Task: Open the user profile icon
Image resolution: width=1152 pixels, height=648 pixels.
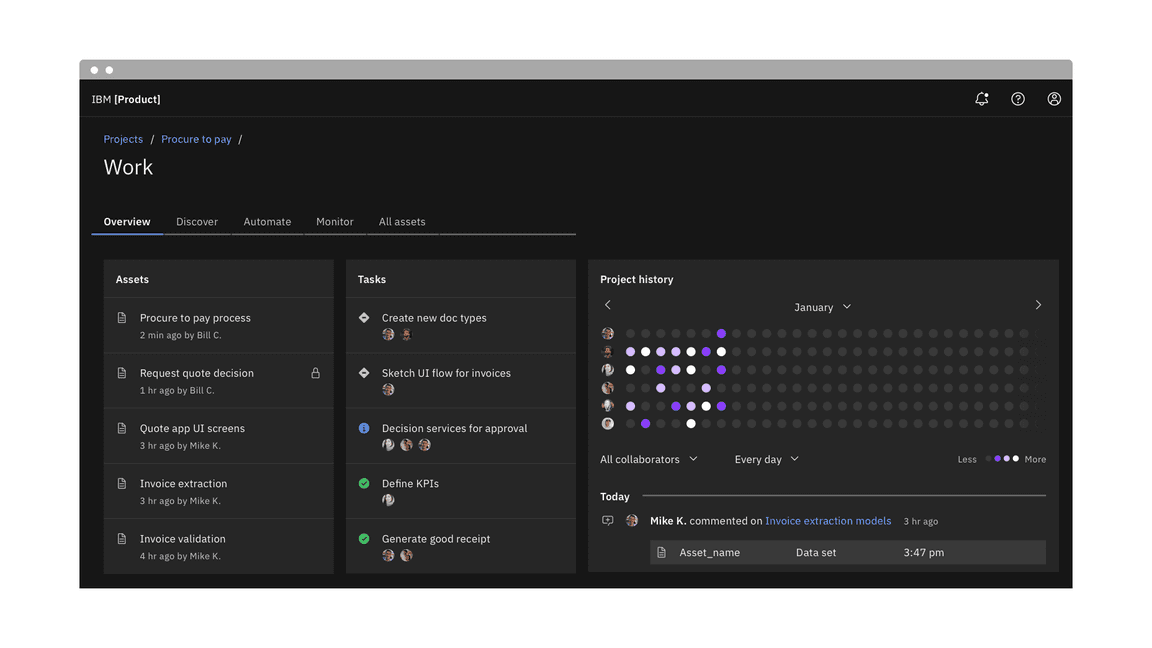Action: click(x=1054, y=99)
